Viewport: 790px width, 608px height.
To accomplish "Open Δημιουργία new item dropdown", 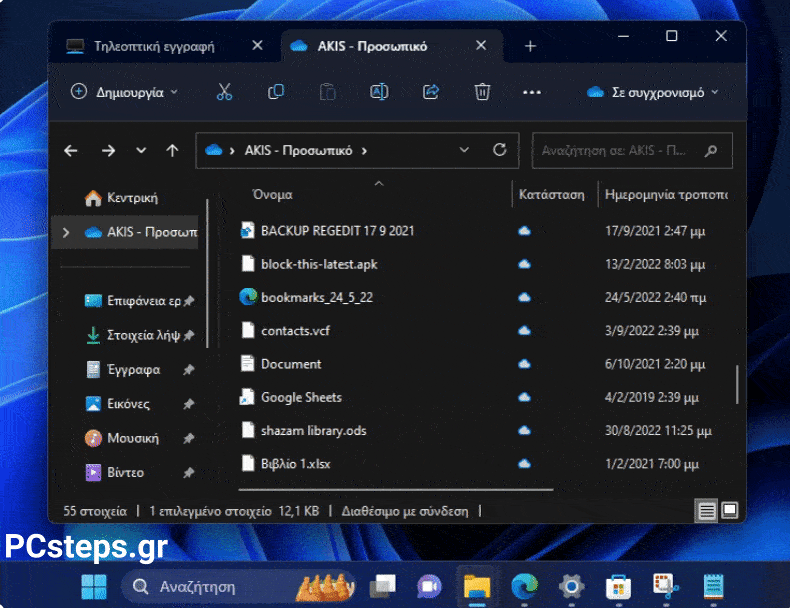I will pos(124,92).
